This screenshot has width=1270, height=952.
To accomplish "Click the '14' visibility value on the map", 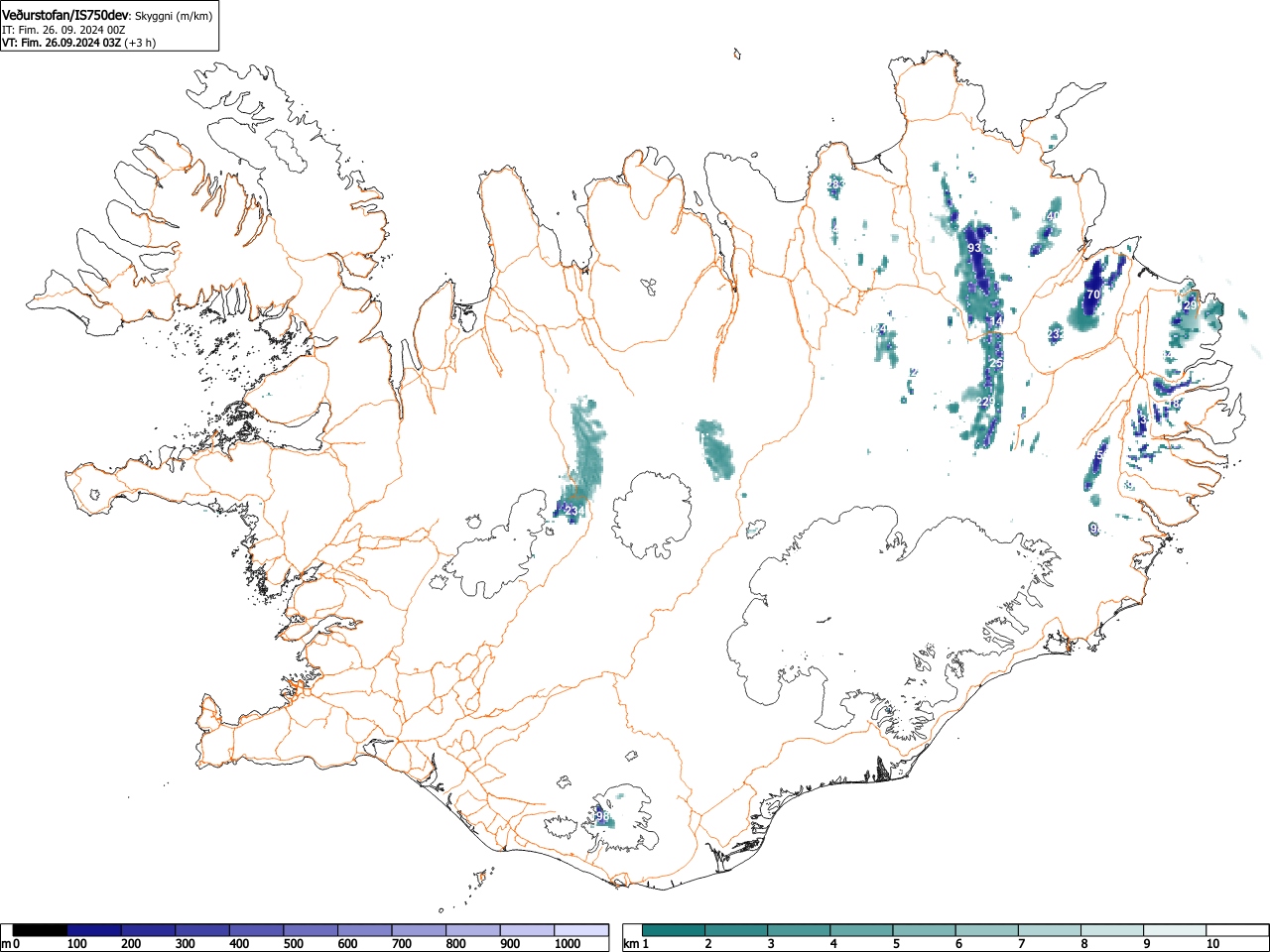I will coord(996,321).
